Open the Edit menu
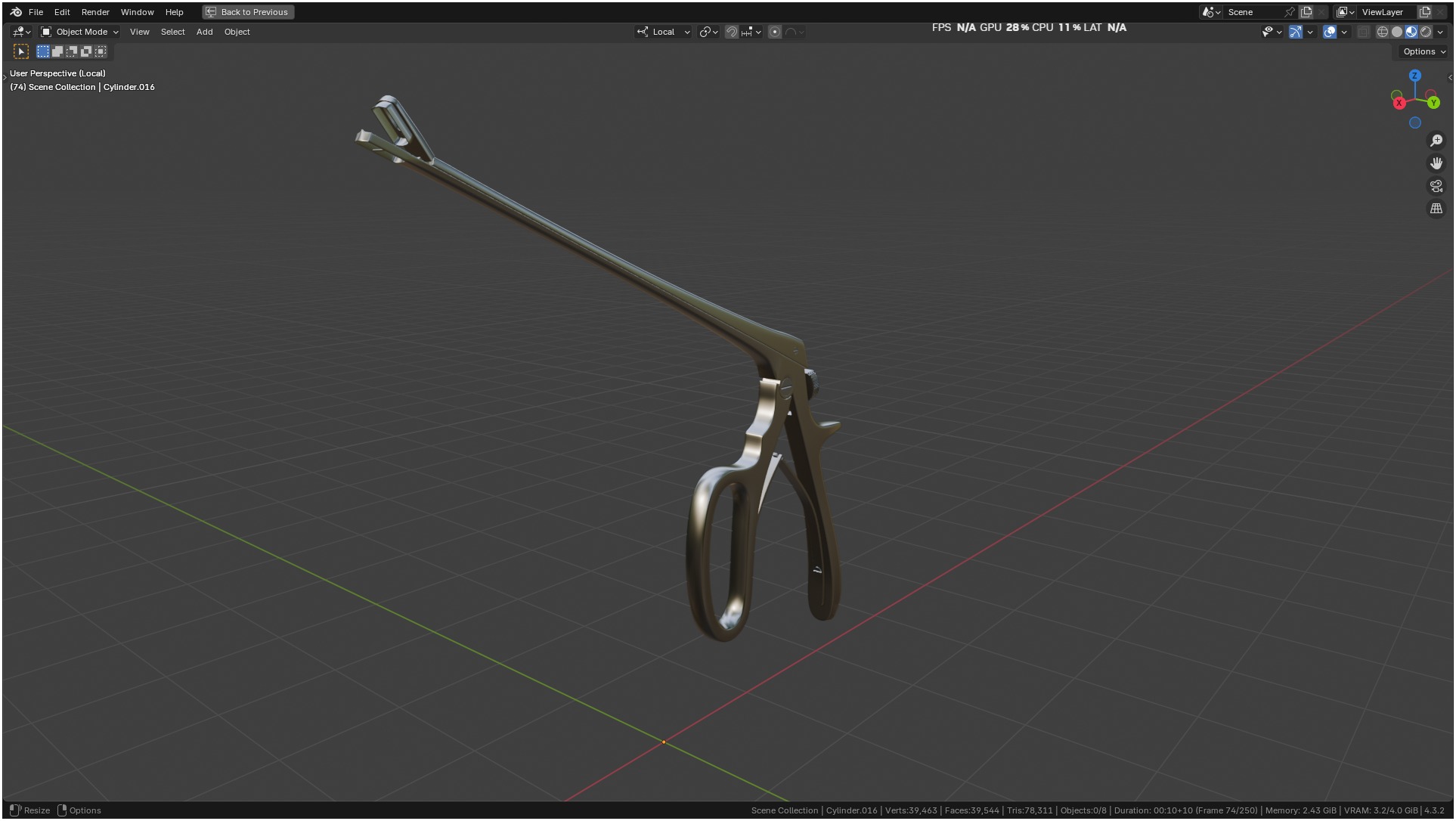The width and height of the screenshot is (1456, 821). (62, 12)
